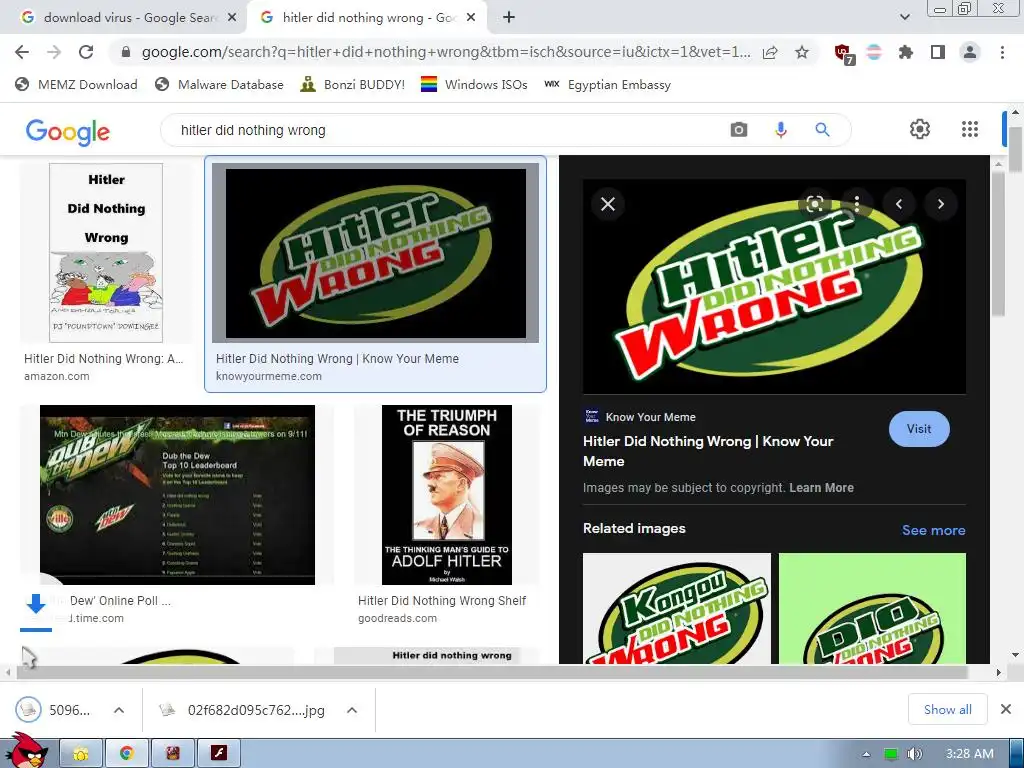
Task: Open the 5096 downloaded file
Action: coord(53,710)
